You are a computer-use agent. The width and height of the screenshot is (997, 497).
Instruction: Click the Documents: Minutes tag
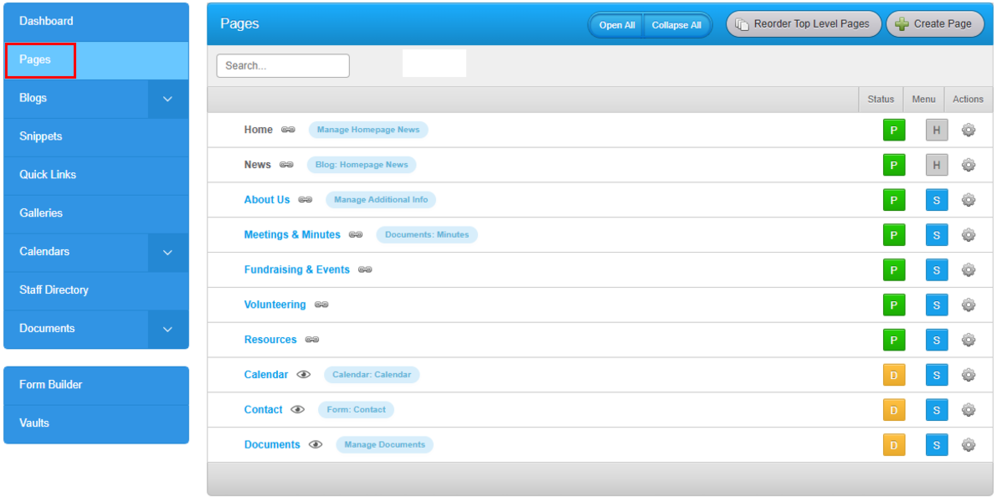click(427, 235)
